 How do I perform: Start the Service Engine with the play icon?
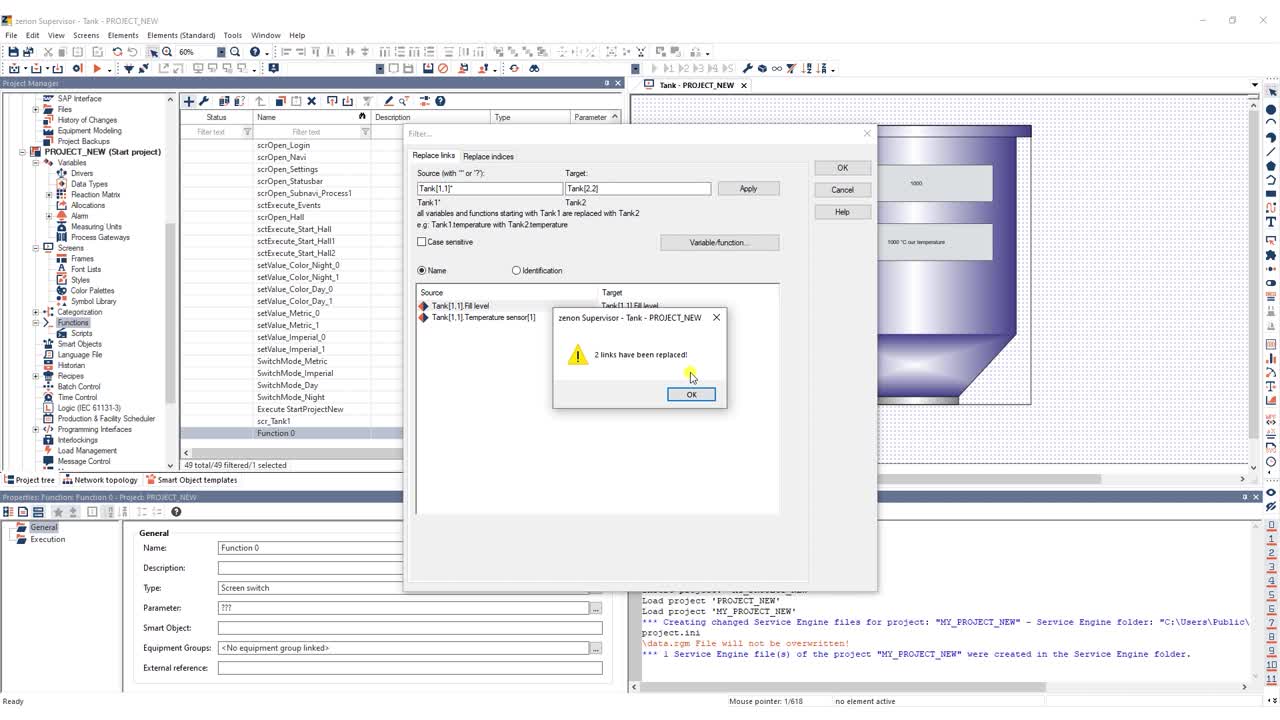97,68
